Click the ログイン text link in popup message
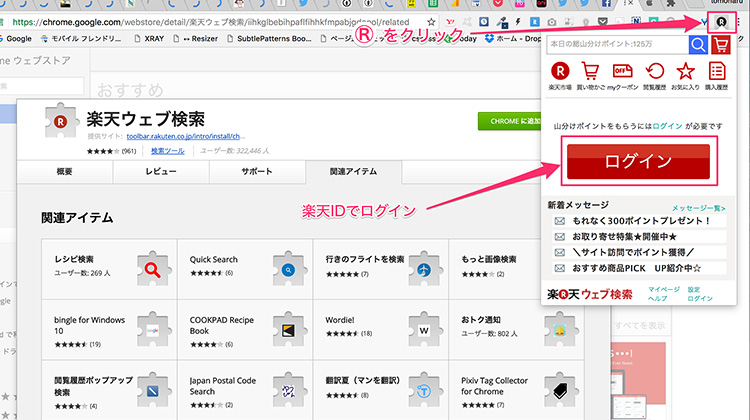750x420 pixels. (x=667, y=126)
